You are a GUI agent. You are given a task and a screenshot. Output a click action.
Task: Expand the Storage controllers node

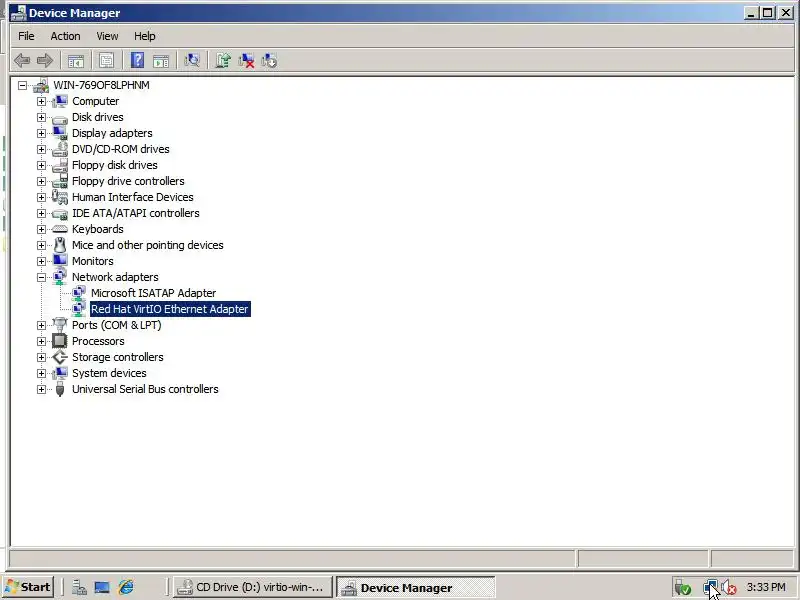pyautogui.click(x=41, y=358)
